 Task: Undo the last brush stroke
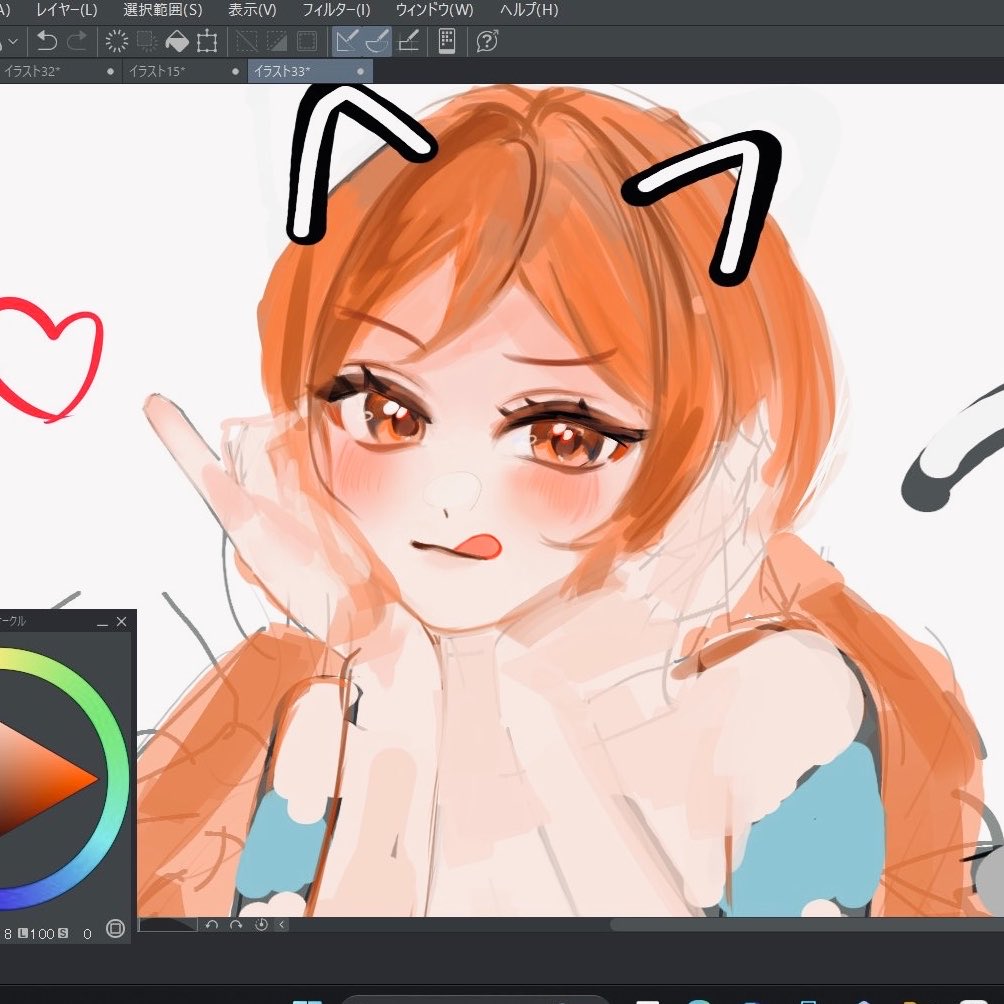(46, 42)
